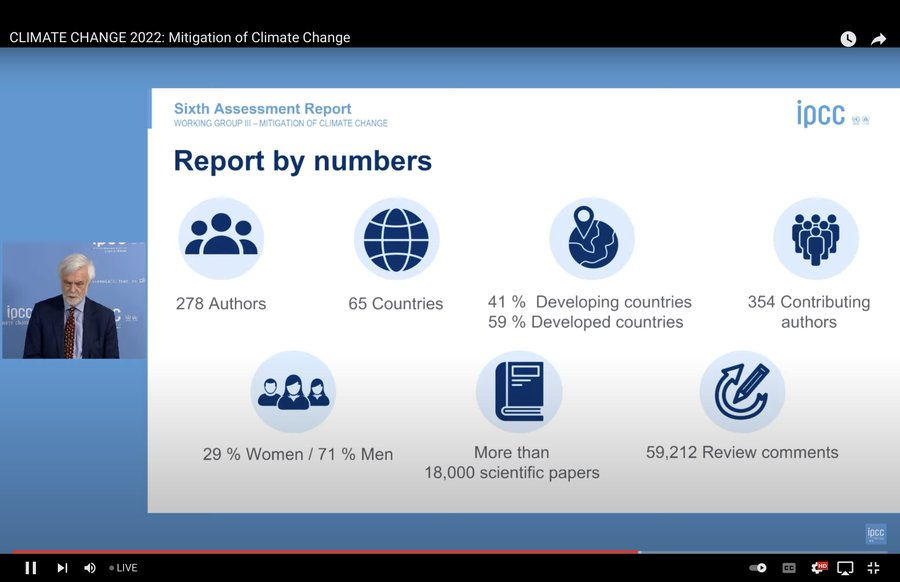Click '354 Contributing authors' text
The image size is (900, 582).
coord(809,312)
